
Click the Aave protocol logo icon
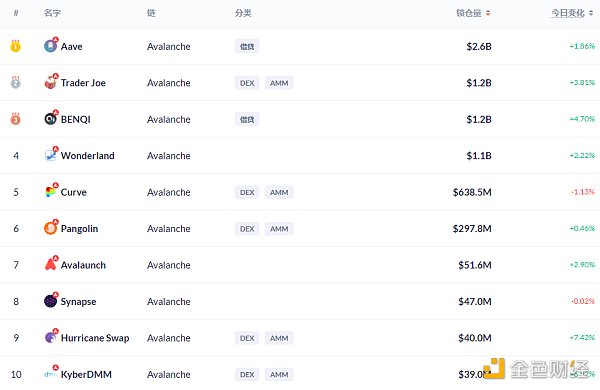click(51, 46)
